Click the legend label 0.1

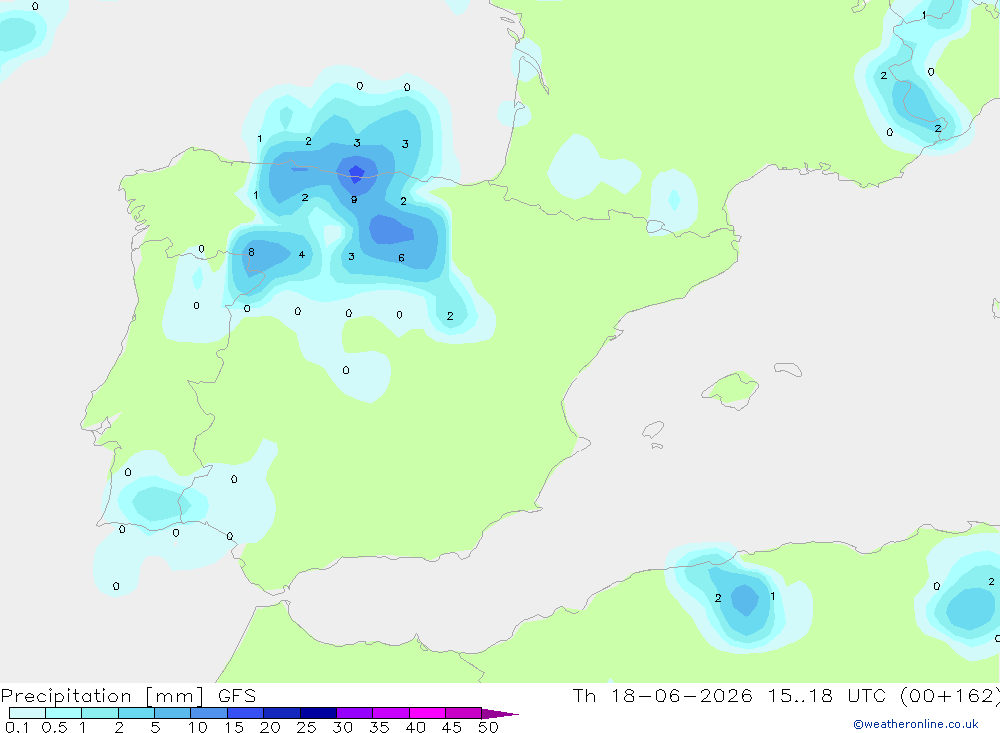[17, 727]
